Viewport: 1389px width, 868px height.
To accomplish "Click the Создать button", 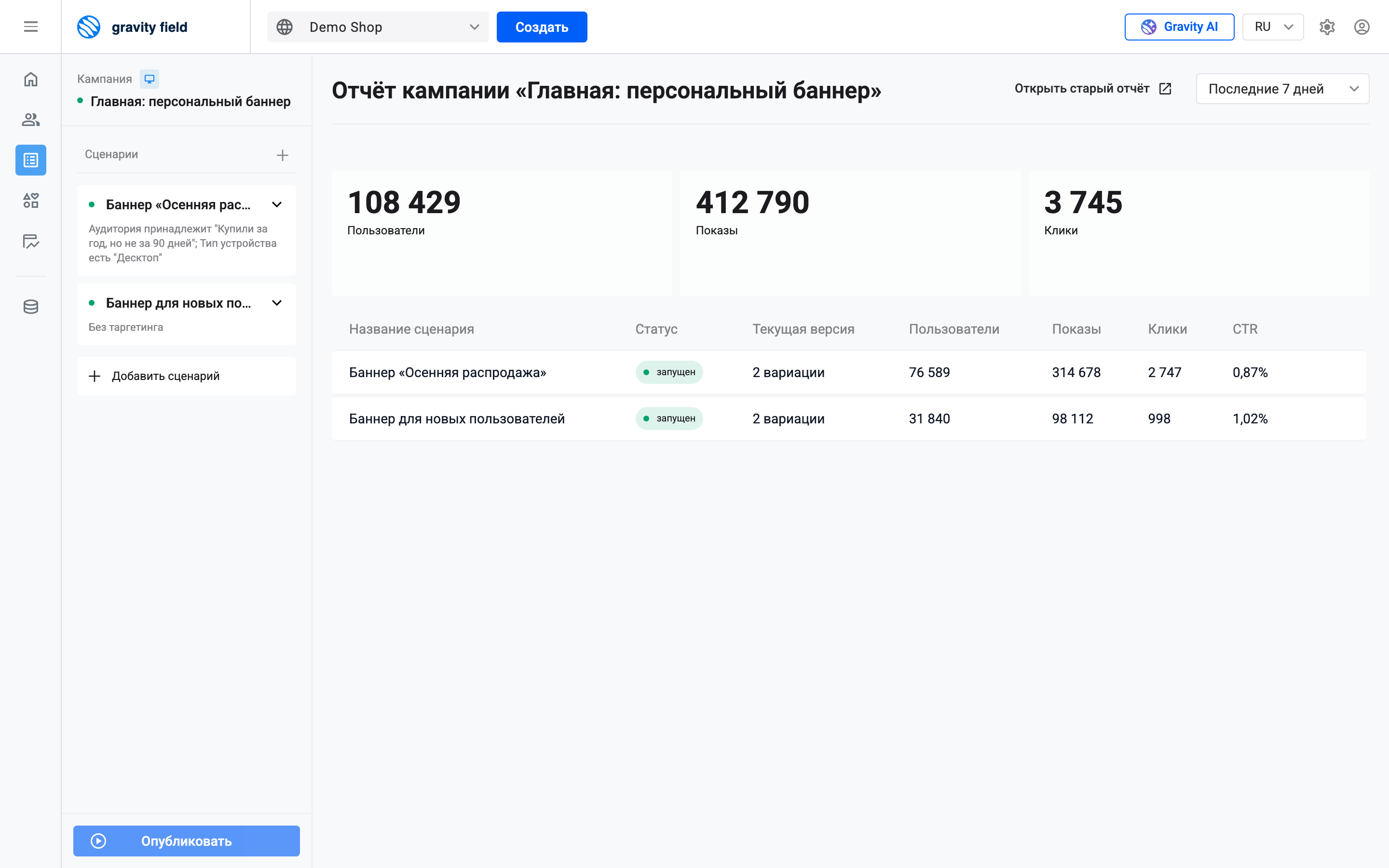I will click(x=542, y=27).
